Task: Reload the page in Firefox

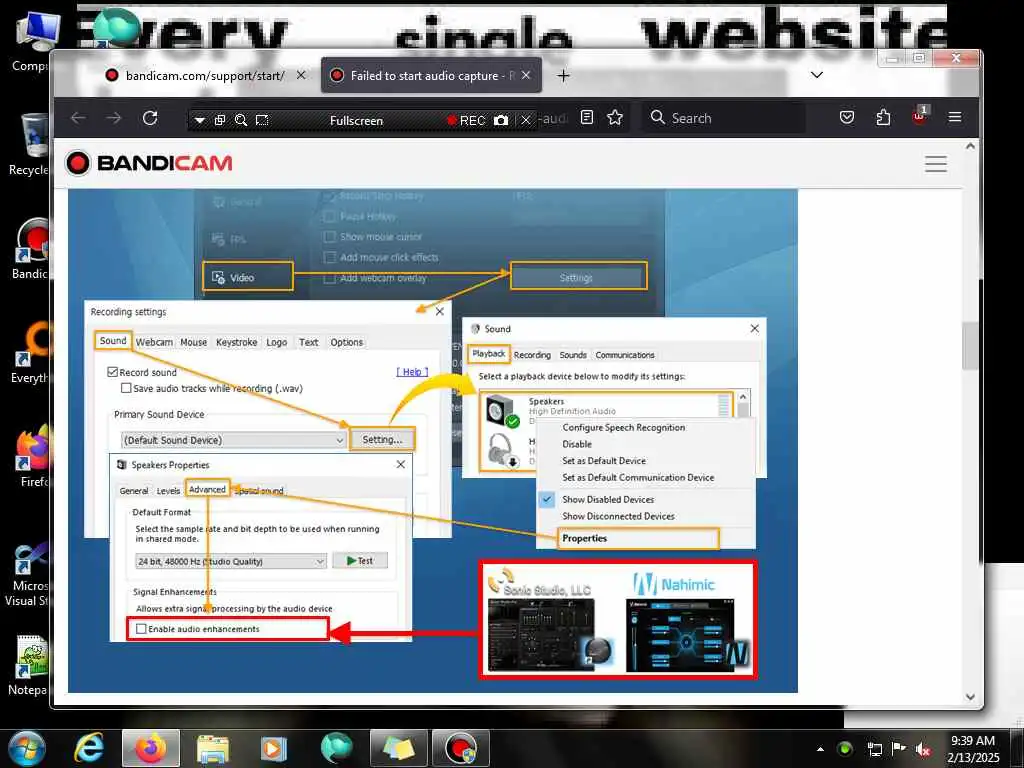Action: (x=150, y=118)
